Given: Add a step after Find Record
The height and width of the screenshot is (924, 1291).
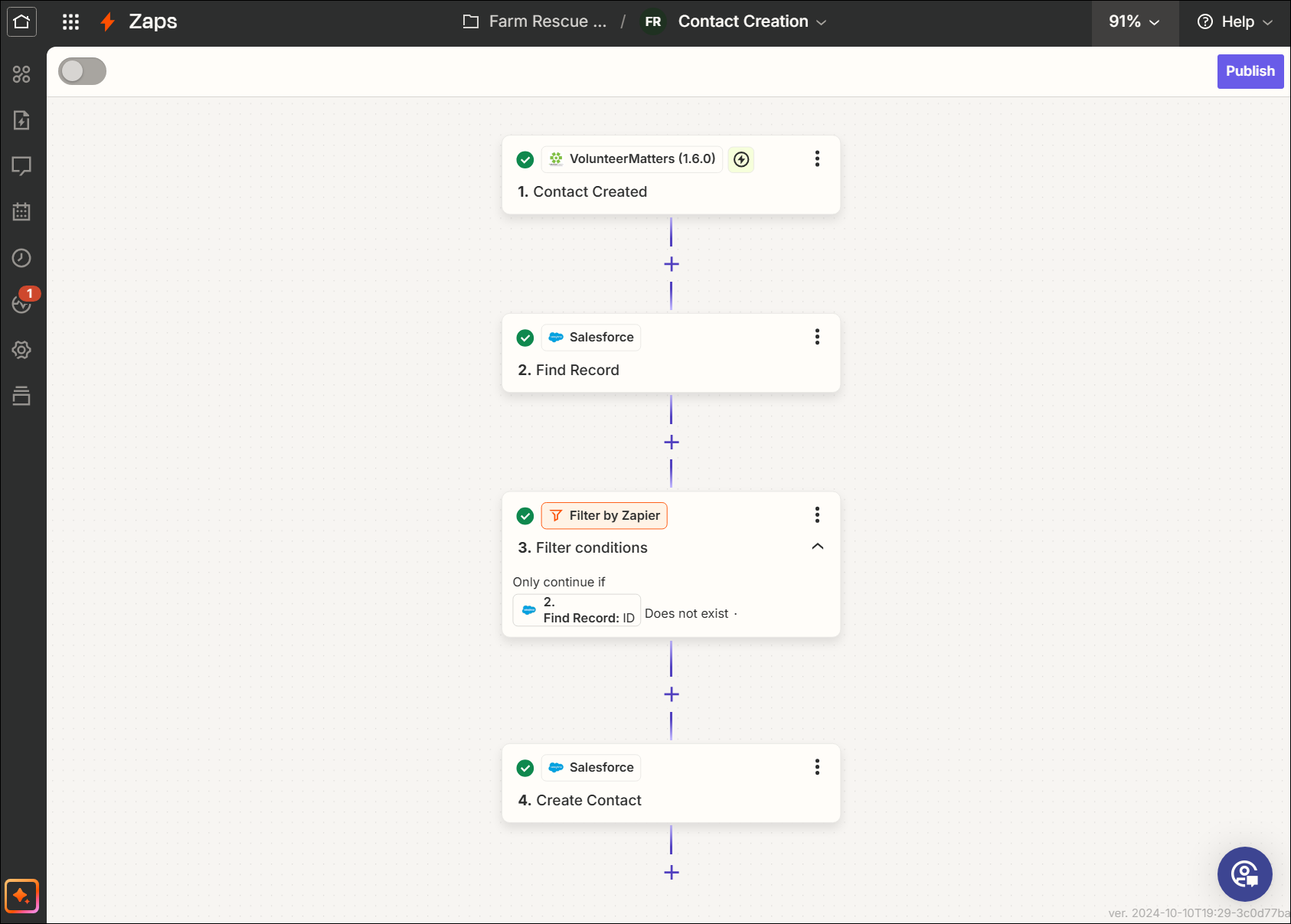Looking at the screenshot, I should click(x=672, y=442).
